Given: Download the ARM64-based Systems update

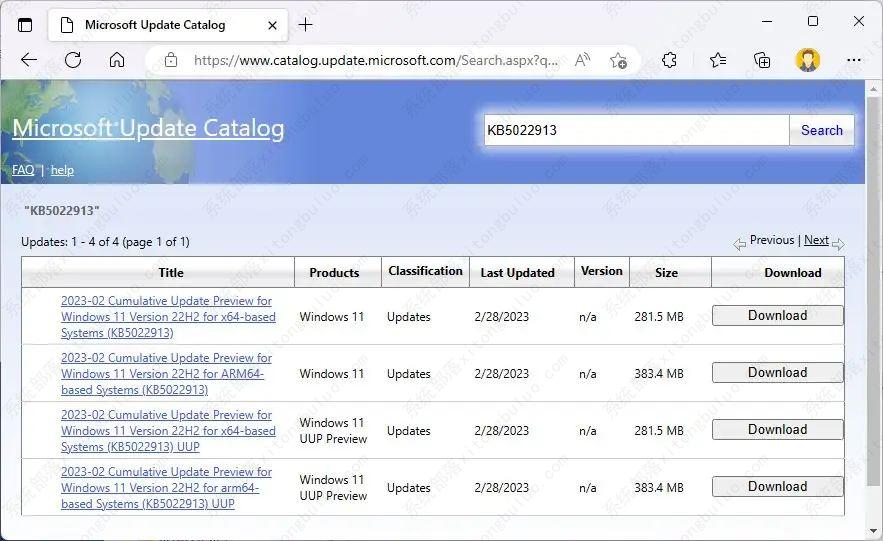Looking at the screenshot, I should coord(777,373).
